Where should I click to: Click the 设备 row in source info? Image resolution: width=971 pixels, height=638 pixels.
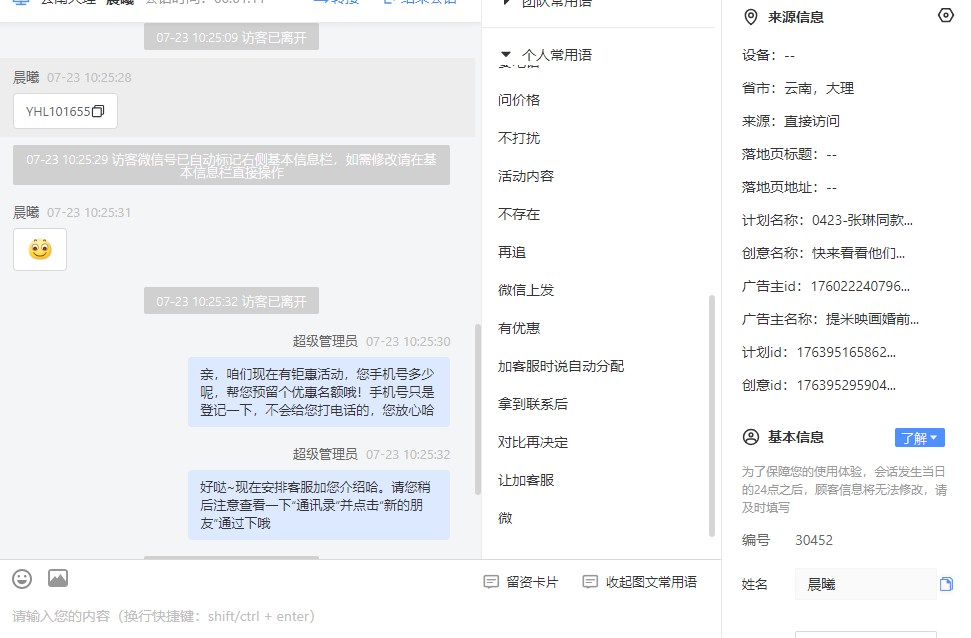pyautogui.click(x=769, y=55)
